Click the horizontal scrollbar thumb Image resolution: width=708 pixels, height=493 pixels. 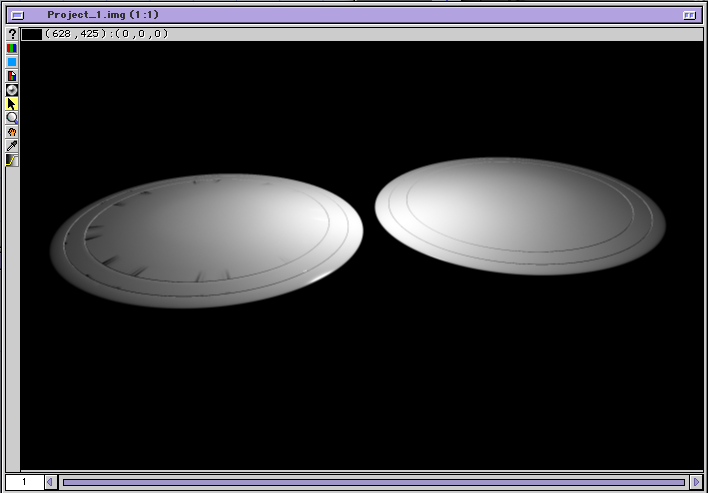tap(374, 483)
